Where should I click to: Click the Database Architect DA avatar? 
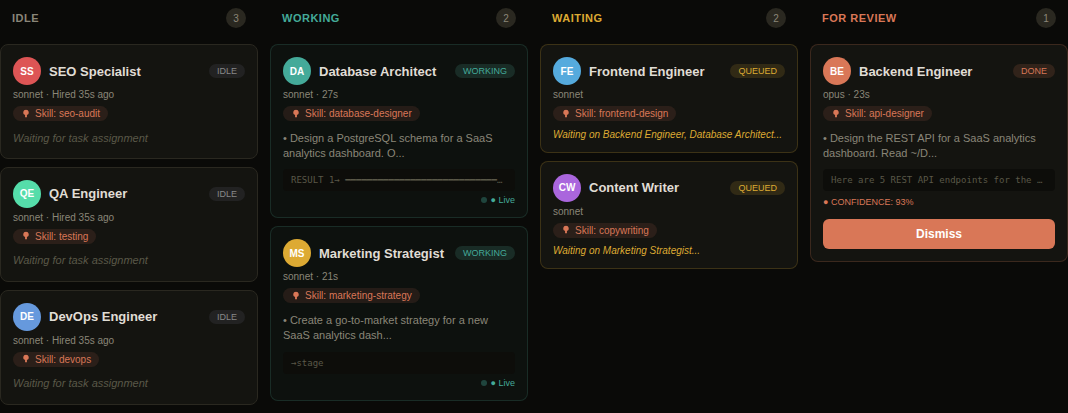[x=297, y=71]
